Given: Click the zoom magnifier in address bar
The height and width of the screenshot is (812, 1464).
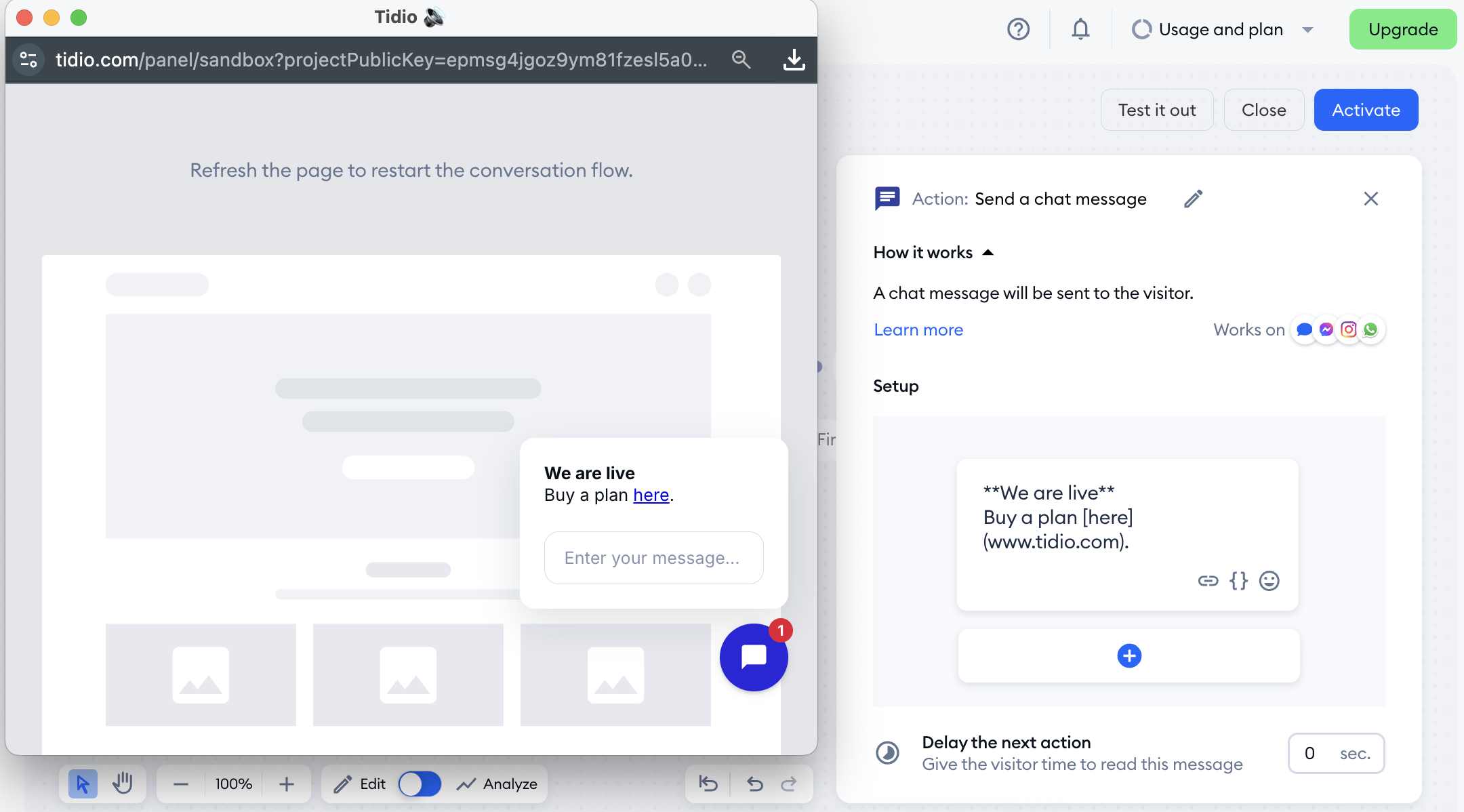Looking at the screenshot, I should [741, 60].
